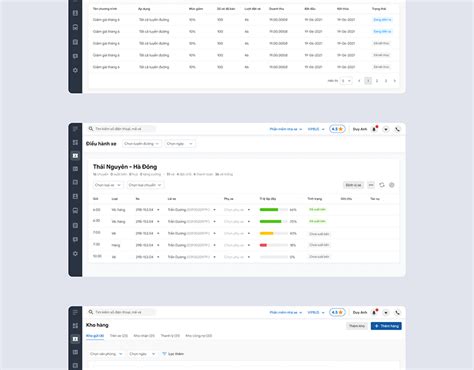Toggle the hamburger menu in Điều hành xe sidebar
This screenshot has height=370, width=474.
coord(75,129)
